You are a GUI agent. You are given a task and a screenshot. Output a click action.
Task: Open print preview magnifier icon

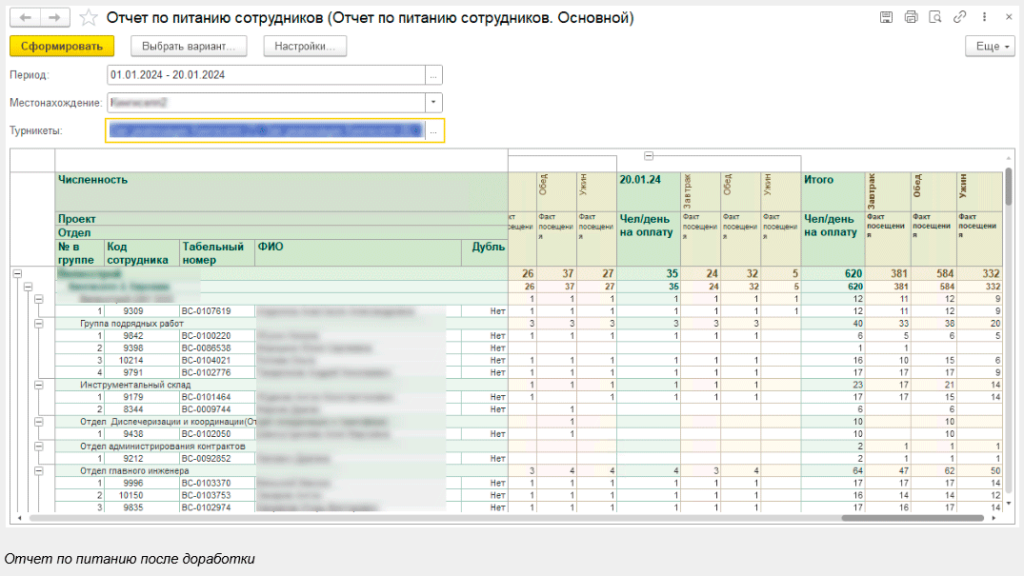coord(935,17)
